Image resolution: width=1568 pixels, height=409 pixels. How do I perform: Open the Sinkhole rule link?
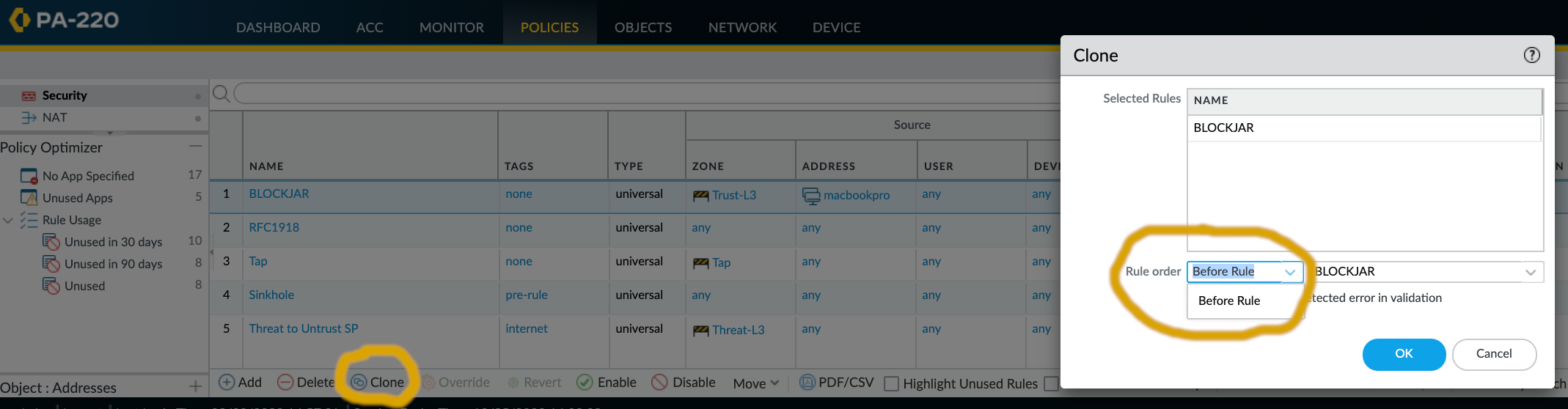click(271, 295)
